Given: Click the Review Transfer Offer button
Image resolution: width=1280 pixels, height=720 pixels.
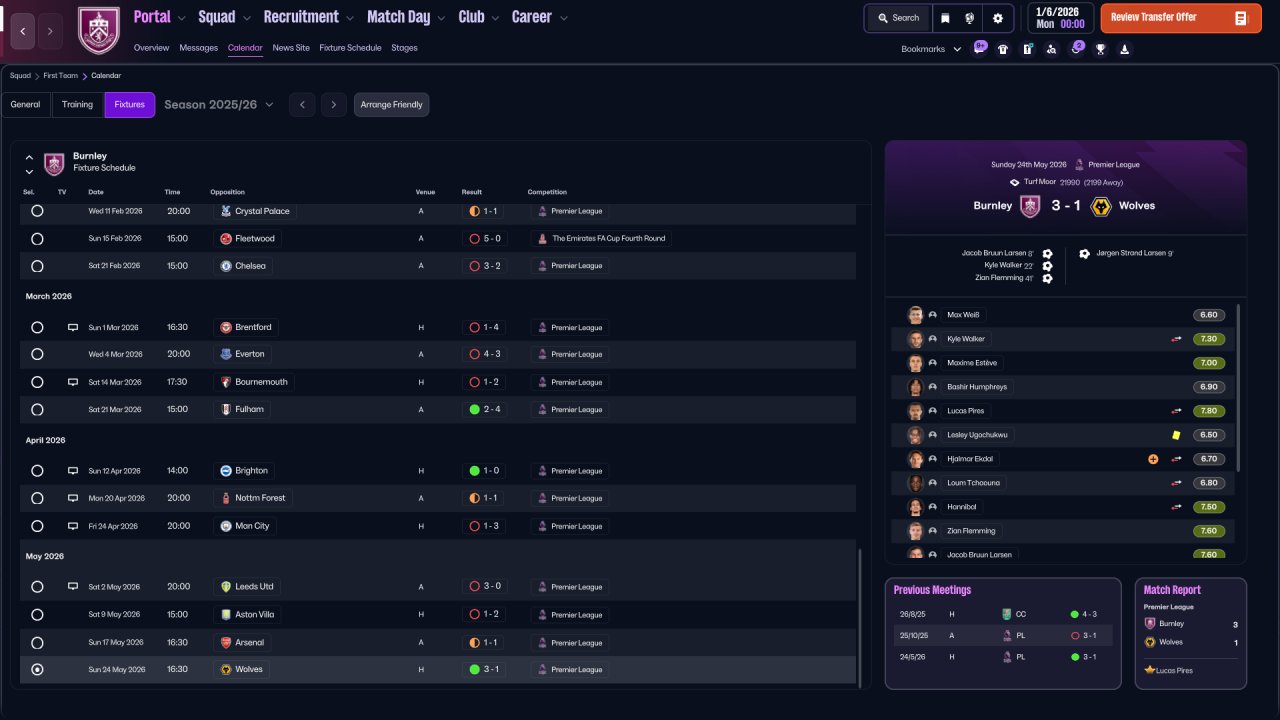Looking at the screenshot, I should click(1181, 18).
